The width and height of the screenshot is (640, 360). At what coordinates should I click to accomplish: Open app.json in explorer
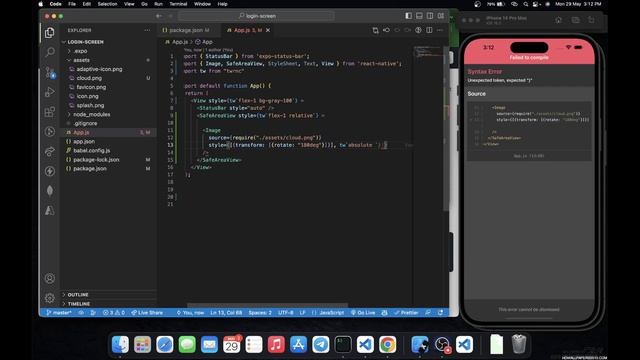click(x=108, y=141)
